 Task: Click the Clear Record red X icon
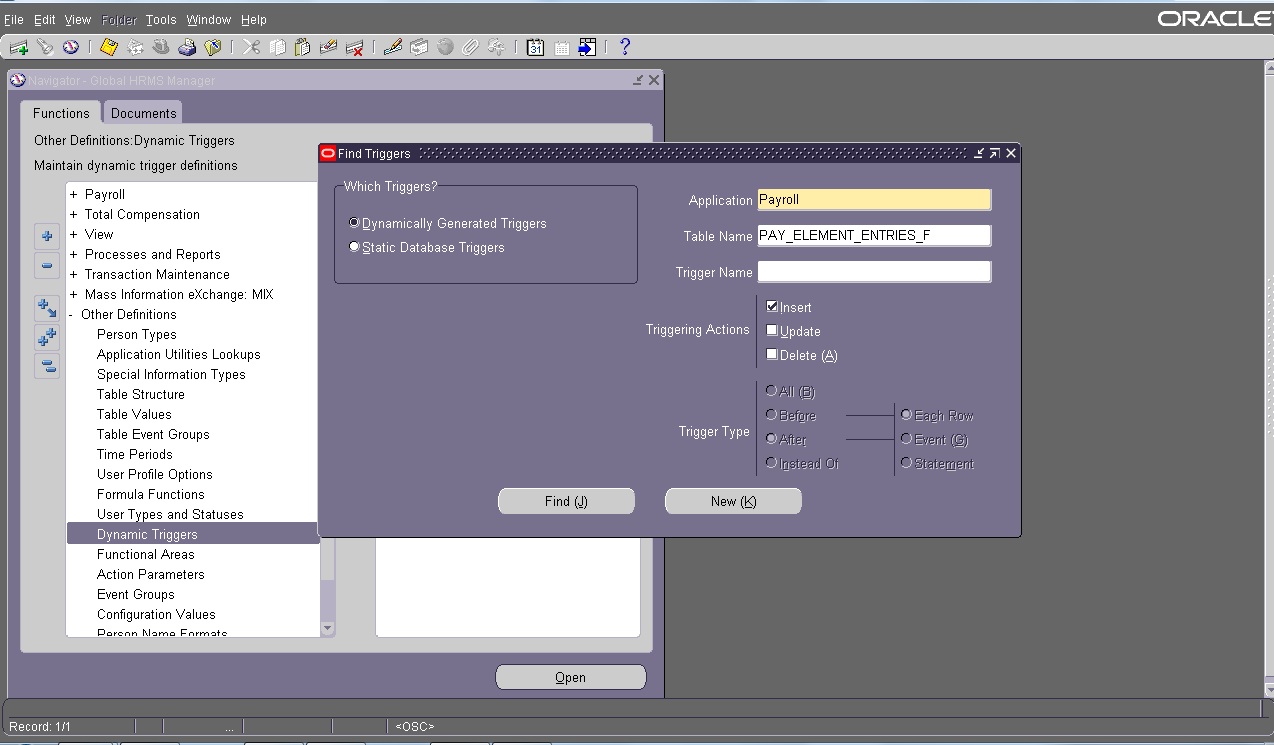[x=352, y=46]
